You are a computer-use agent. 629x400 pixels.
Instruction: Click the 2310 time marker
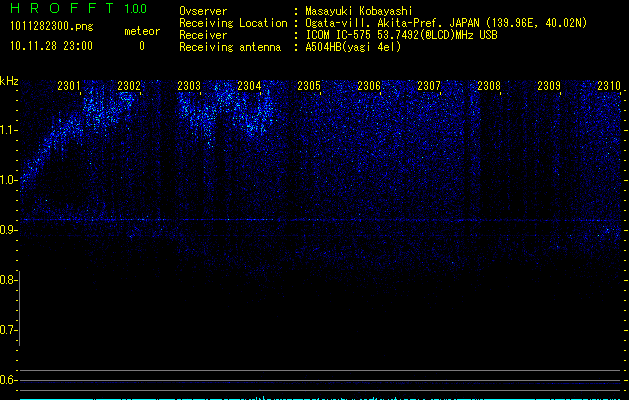[x=609, y=85]
